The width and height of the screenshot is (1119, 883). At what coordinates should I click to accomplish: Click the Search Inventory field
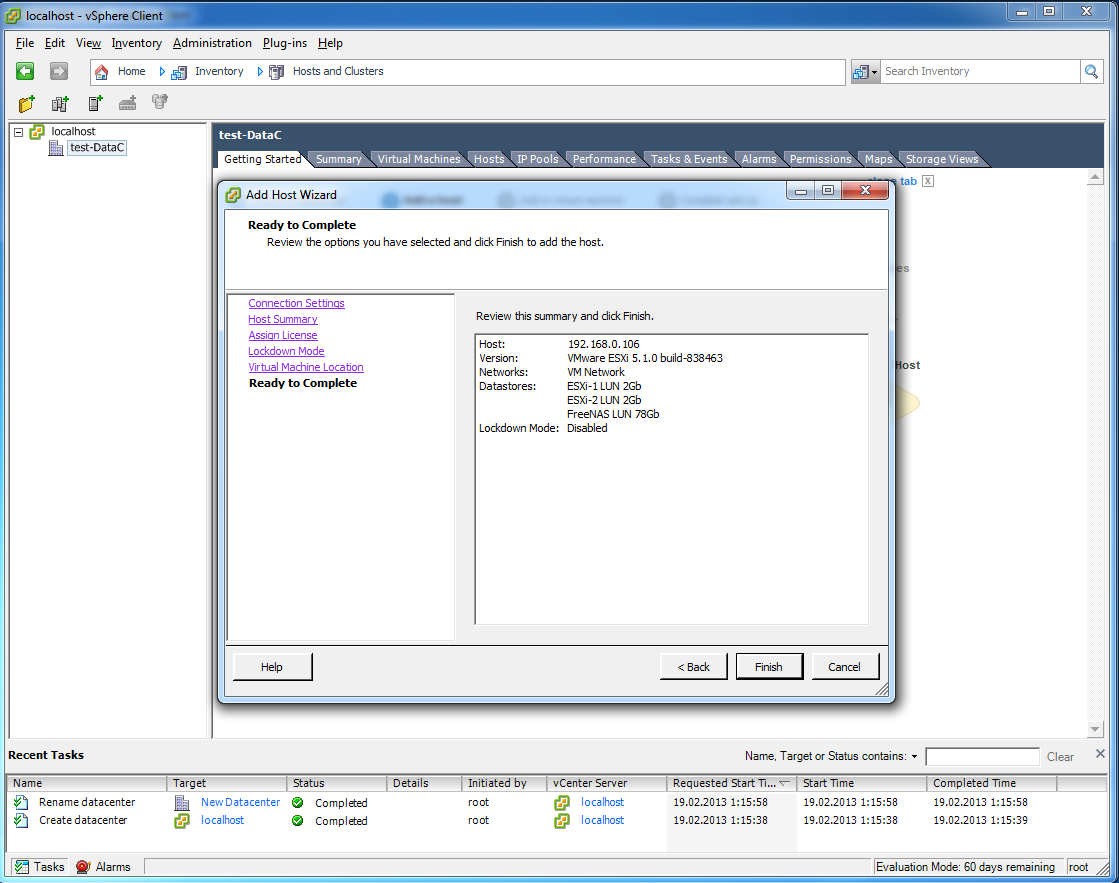coord(981,71)
